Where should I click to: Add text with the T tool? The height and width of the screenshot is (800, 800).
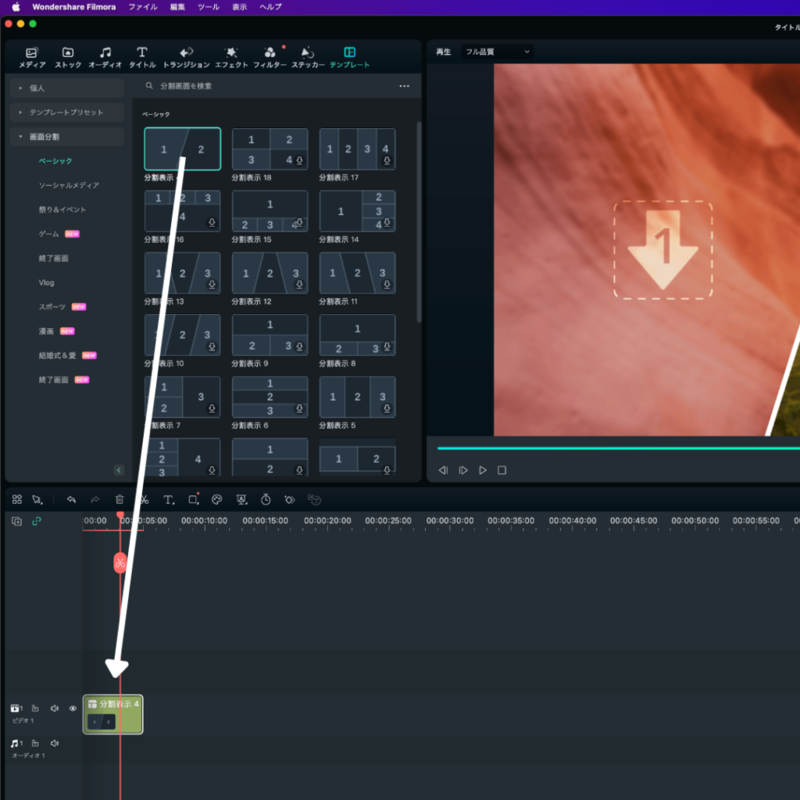(168, 500)
